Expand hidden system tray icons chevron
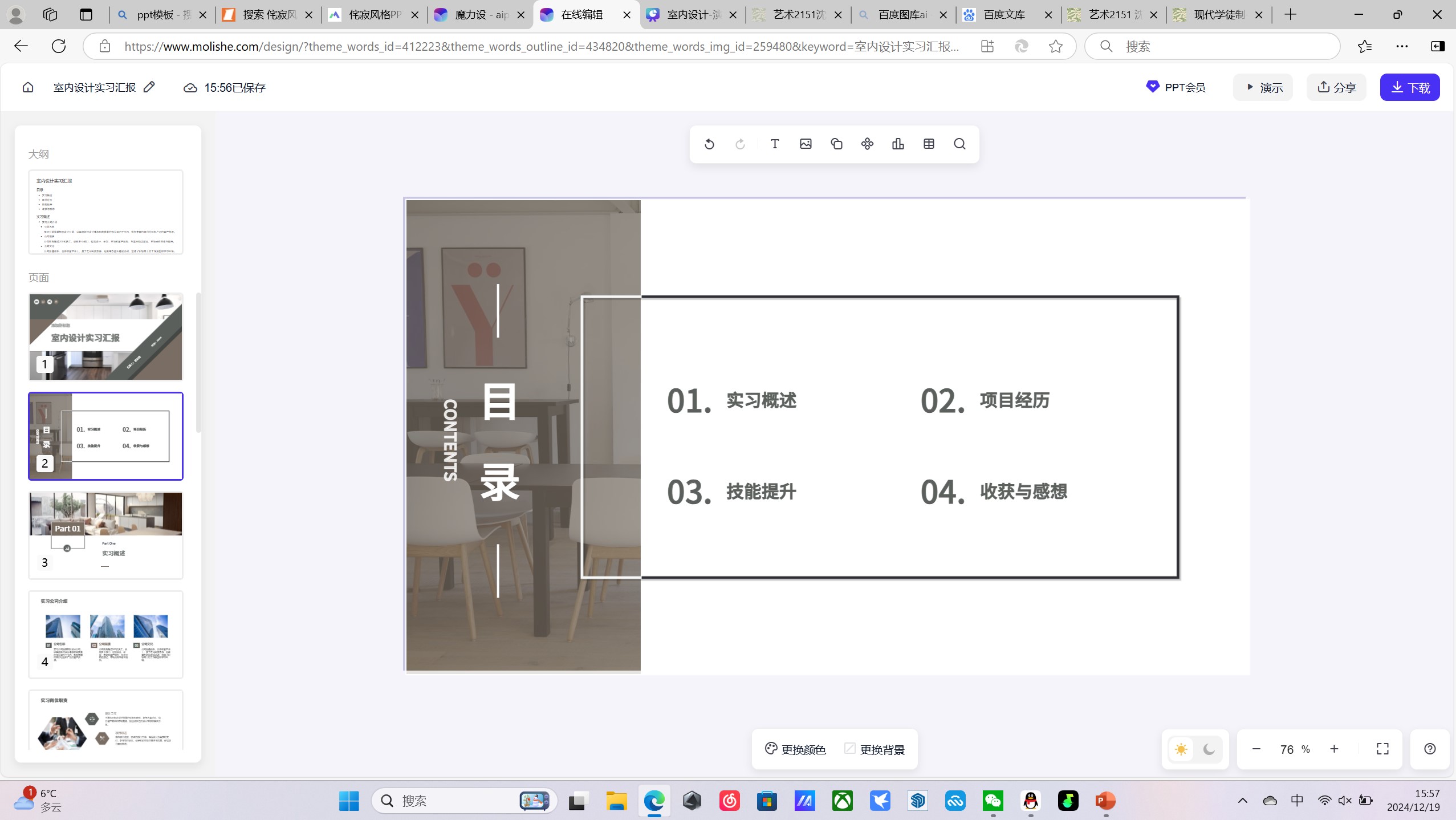 [1243, 801]
